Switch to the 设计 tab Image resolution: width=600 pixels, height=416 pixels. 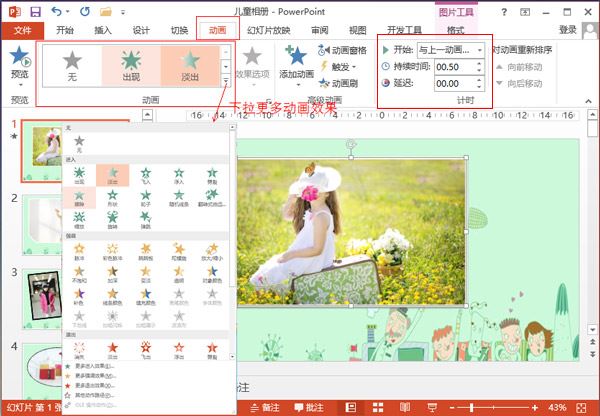click(x=141, y=30)
